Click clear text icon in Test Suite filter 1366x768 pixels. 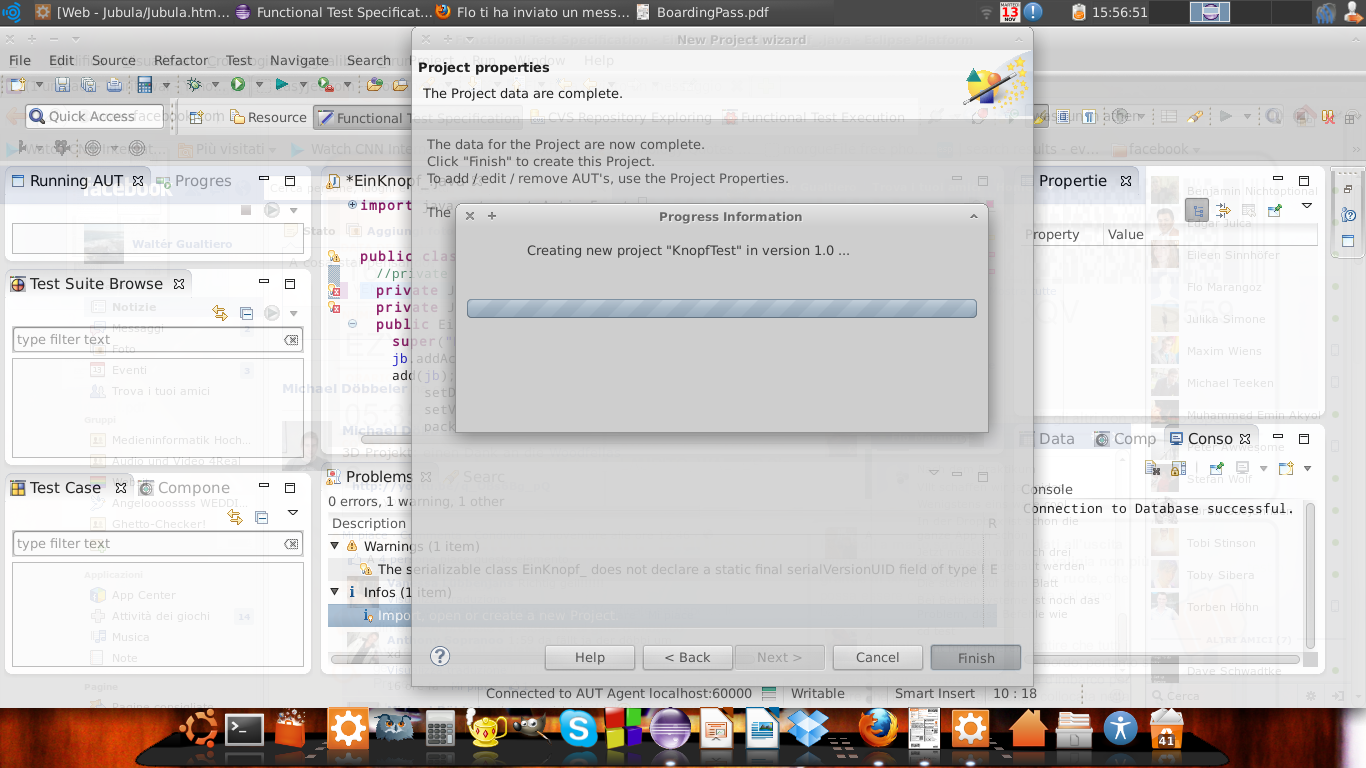(x=290, y=340)
